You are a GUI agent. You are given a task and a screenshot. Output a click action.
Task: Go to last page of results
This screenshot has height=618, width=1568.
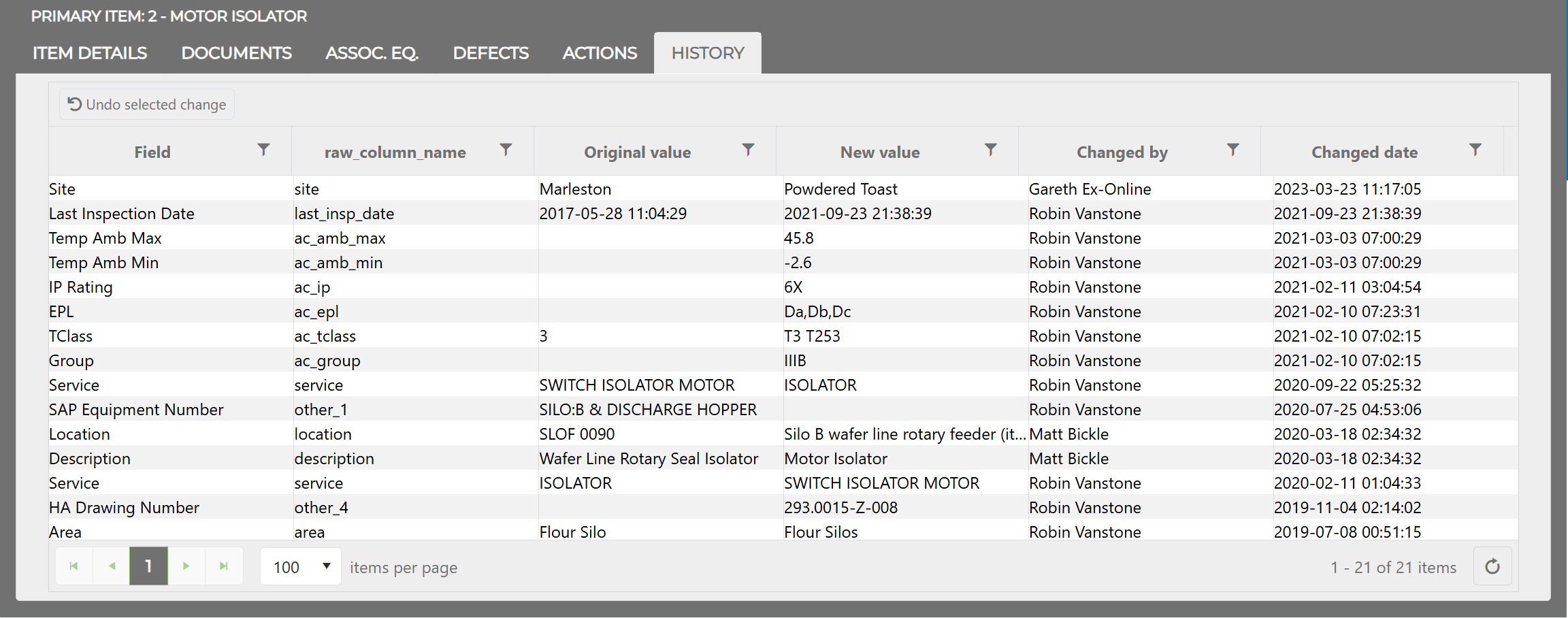(x=224, y=566)
